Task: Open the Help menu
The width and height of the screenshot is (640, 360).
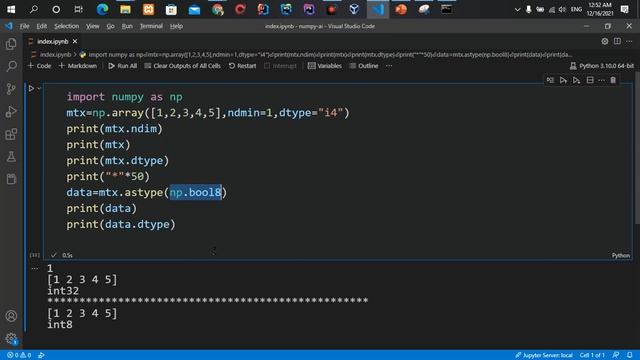Action: 176,26
